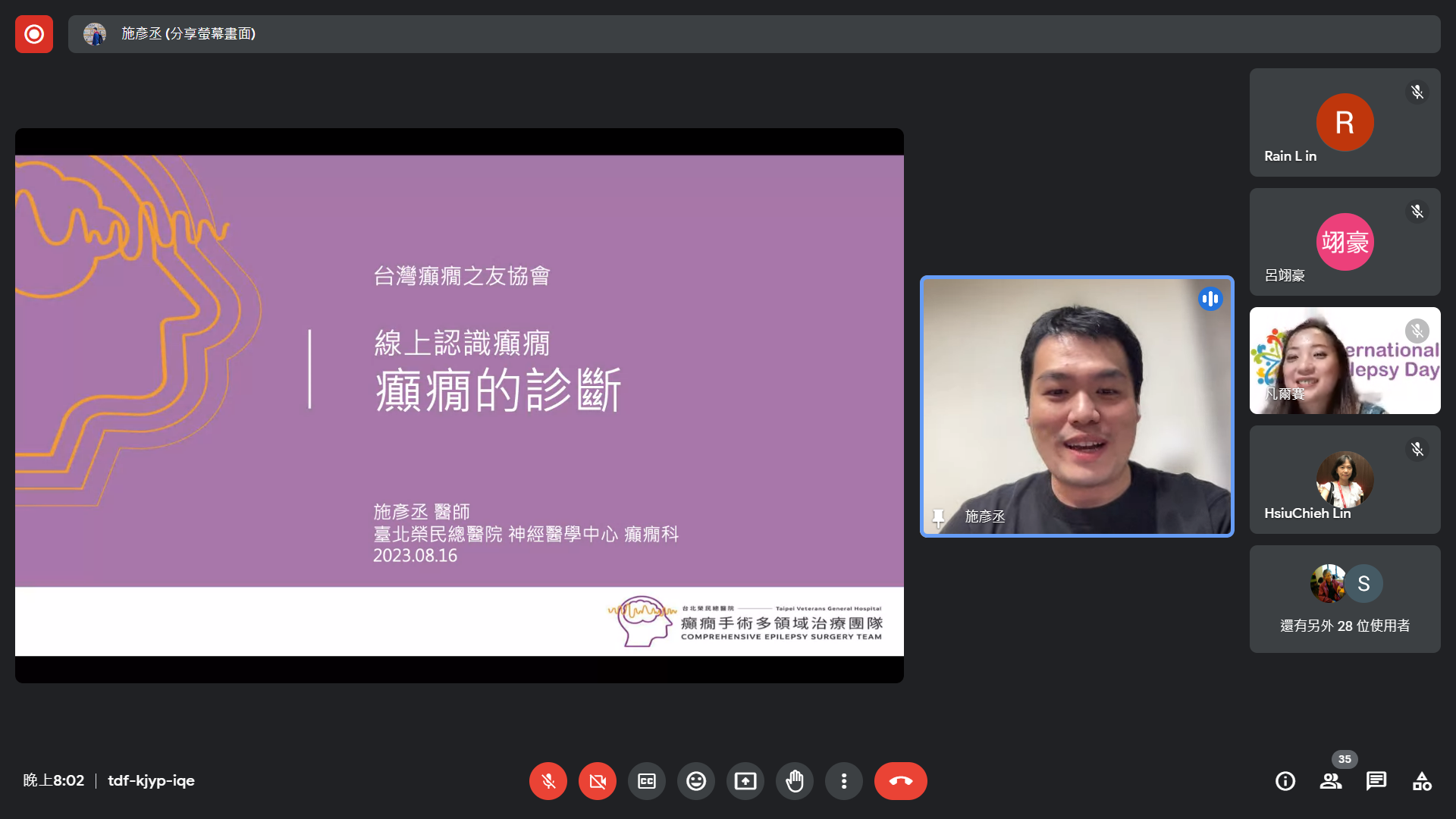
Task: Raise hand button
Action: [795, 781]
